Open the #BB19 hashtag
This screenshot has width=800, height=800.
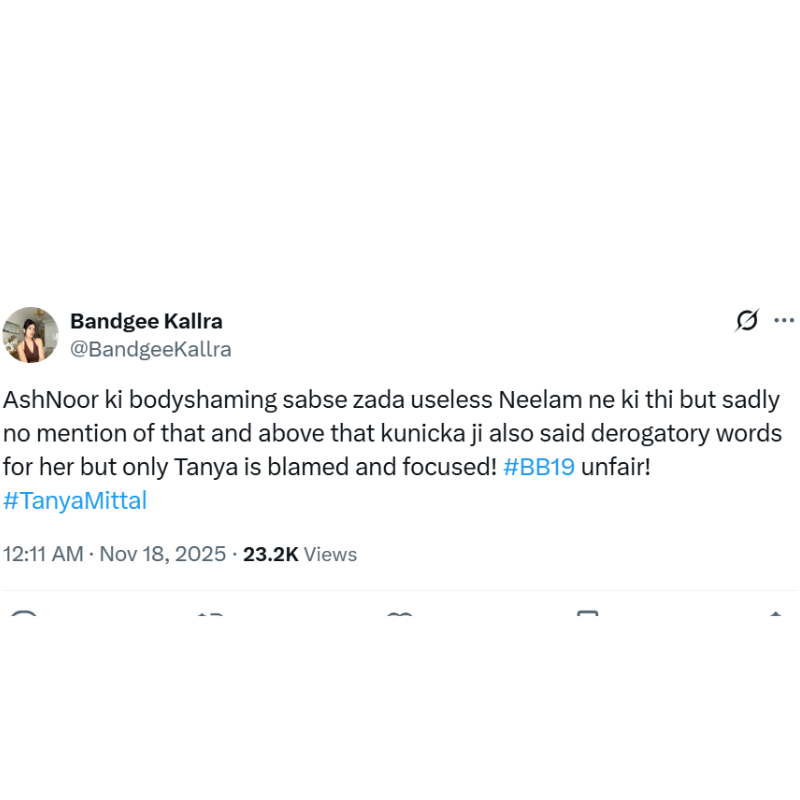point(539,467)
